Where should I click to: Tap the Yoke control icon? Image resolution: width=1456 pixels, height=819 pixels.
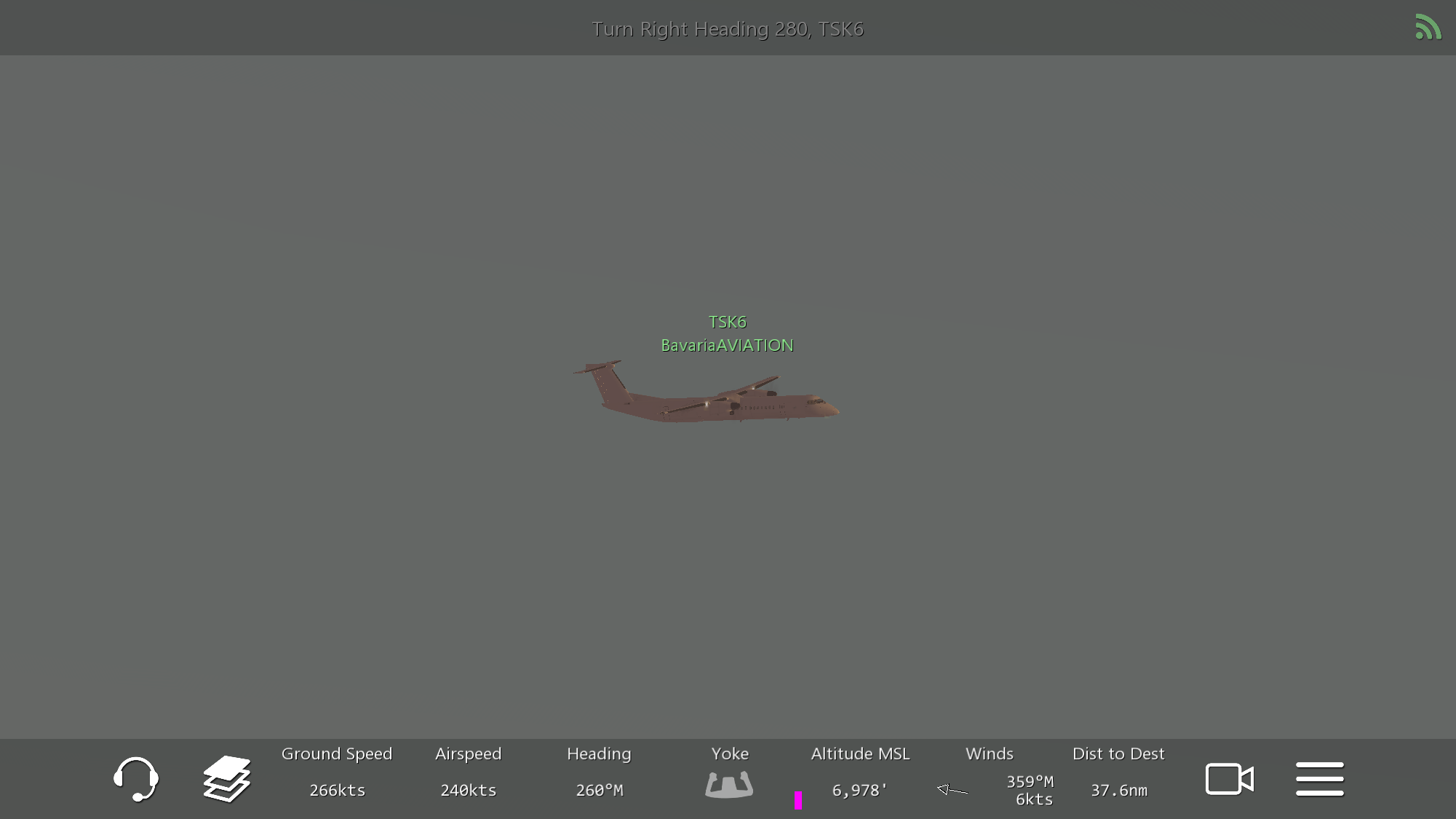[729, 785]
